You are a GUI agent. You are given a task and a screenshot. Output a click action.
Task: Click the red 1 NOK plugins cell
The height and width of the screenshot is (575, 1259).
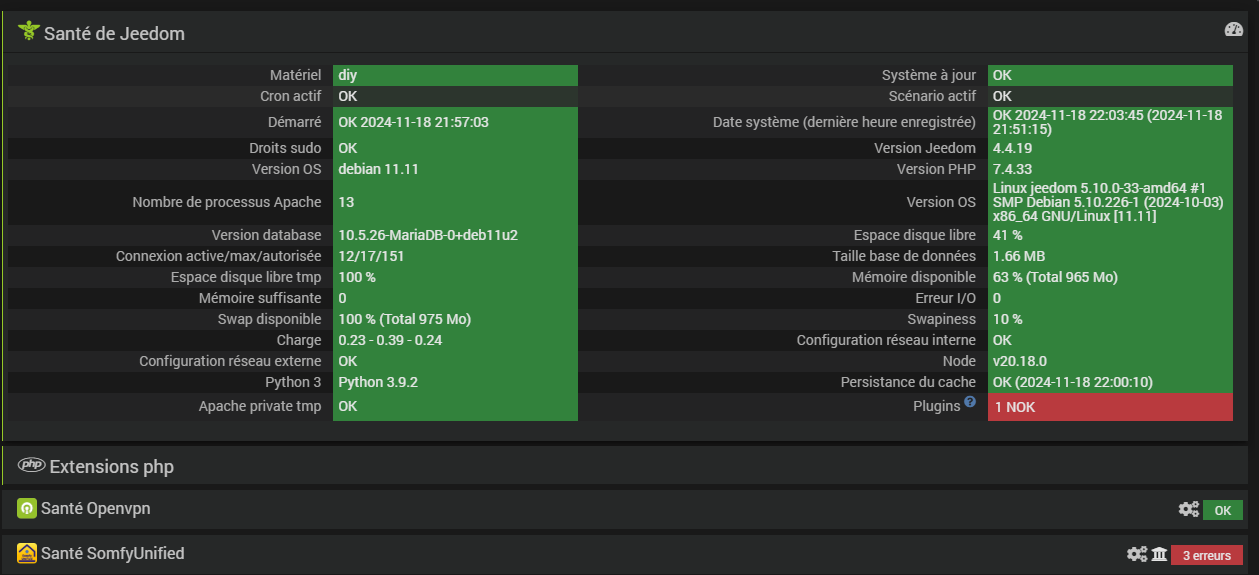coord(1110,408)
